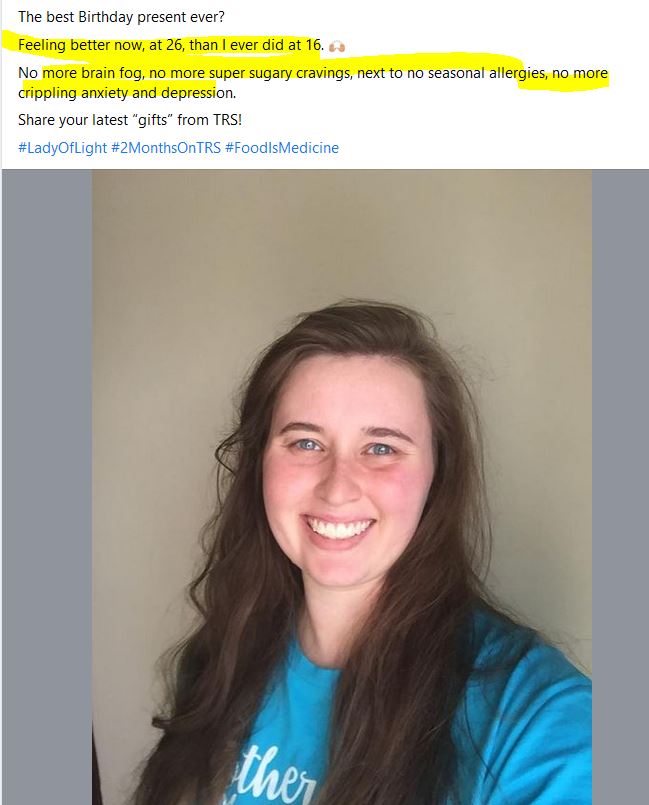
Task: Open the #2MonthsOnTRS hashtag link
Action: point(166,148)
